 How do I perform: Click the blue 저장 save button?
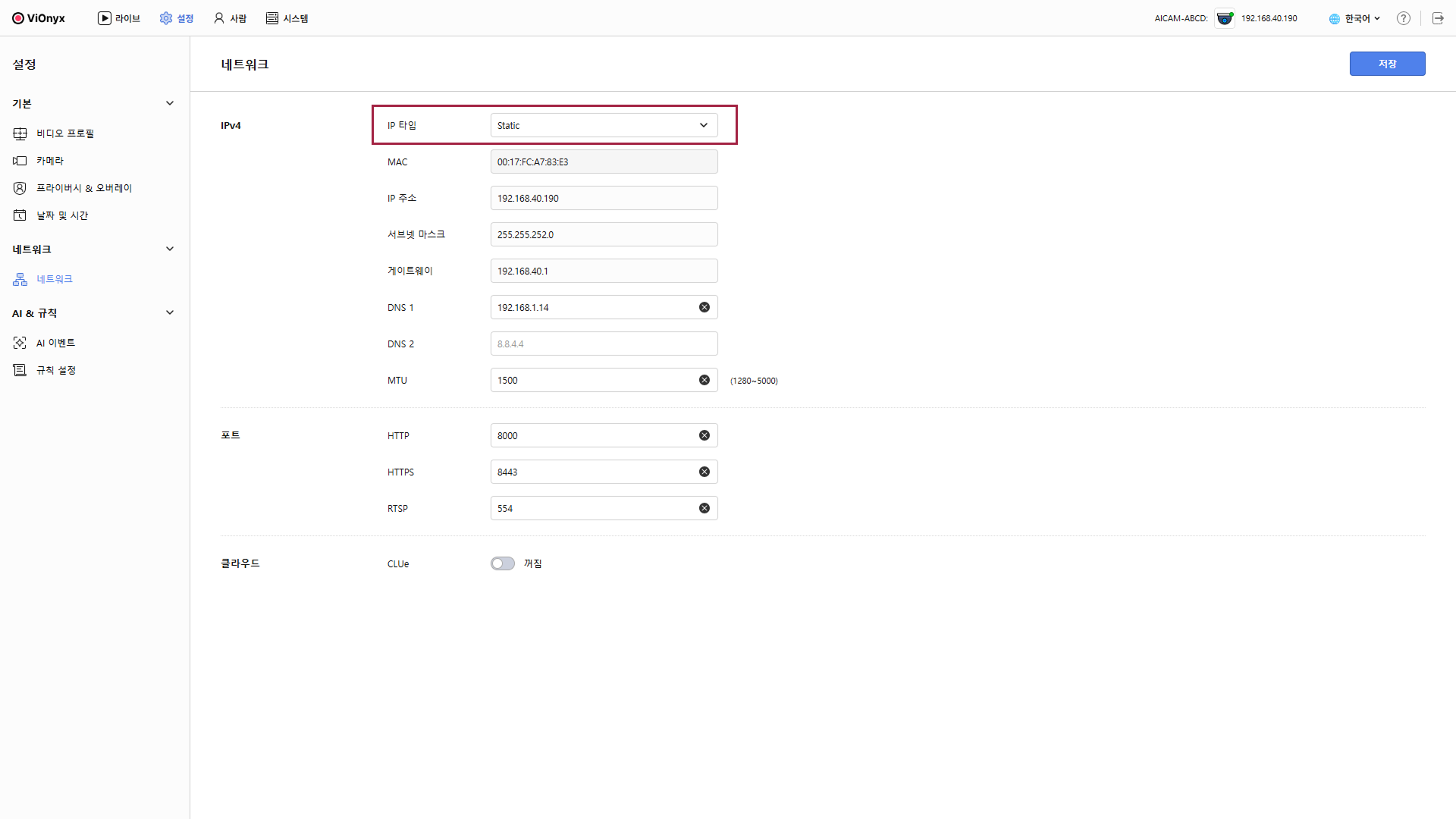pos(1387,64)
